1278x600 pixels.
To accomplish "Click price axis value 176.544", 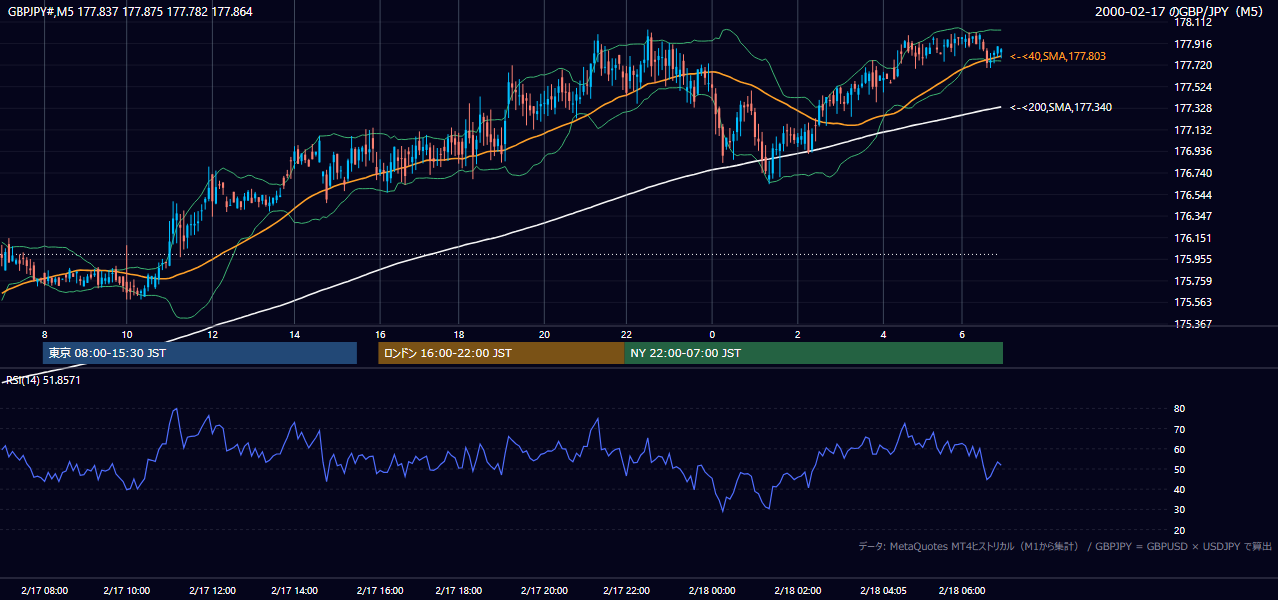I will (1193, 195).
